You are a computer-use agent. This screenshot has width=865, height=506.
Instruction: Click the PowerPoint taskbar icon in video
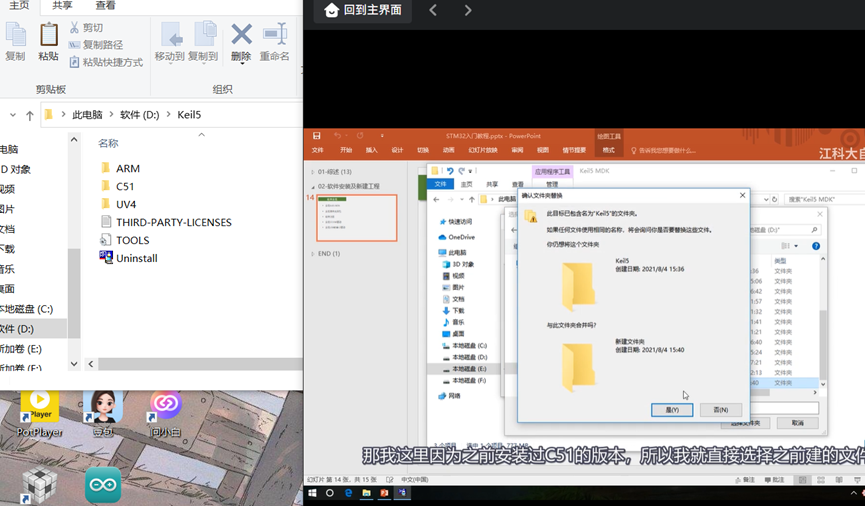[385, 493]
